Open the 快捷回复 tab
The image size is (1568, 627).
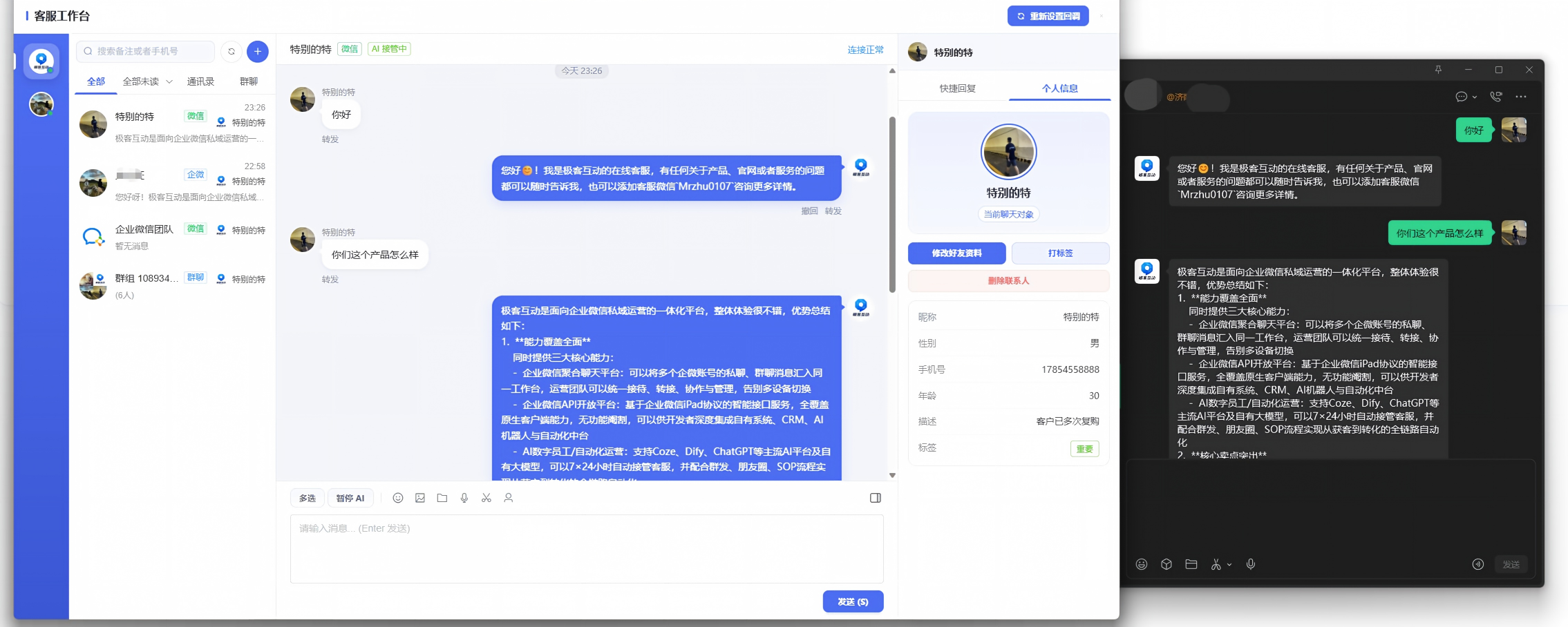point(958,88)
